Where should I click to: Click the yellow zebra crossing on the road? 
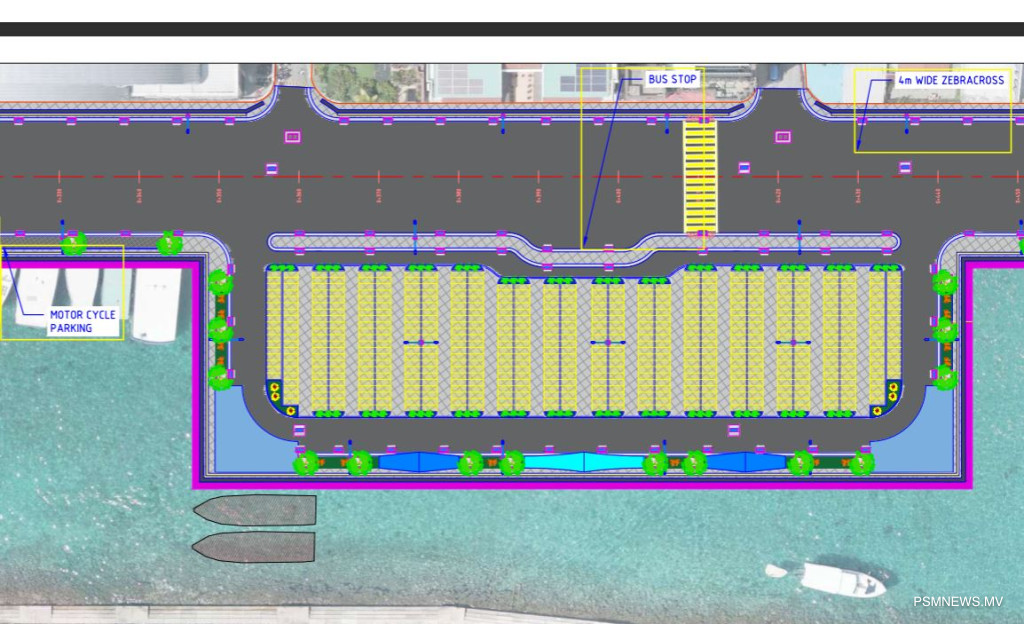[x=700, y=175]
